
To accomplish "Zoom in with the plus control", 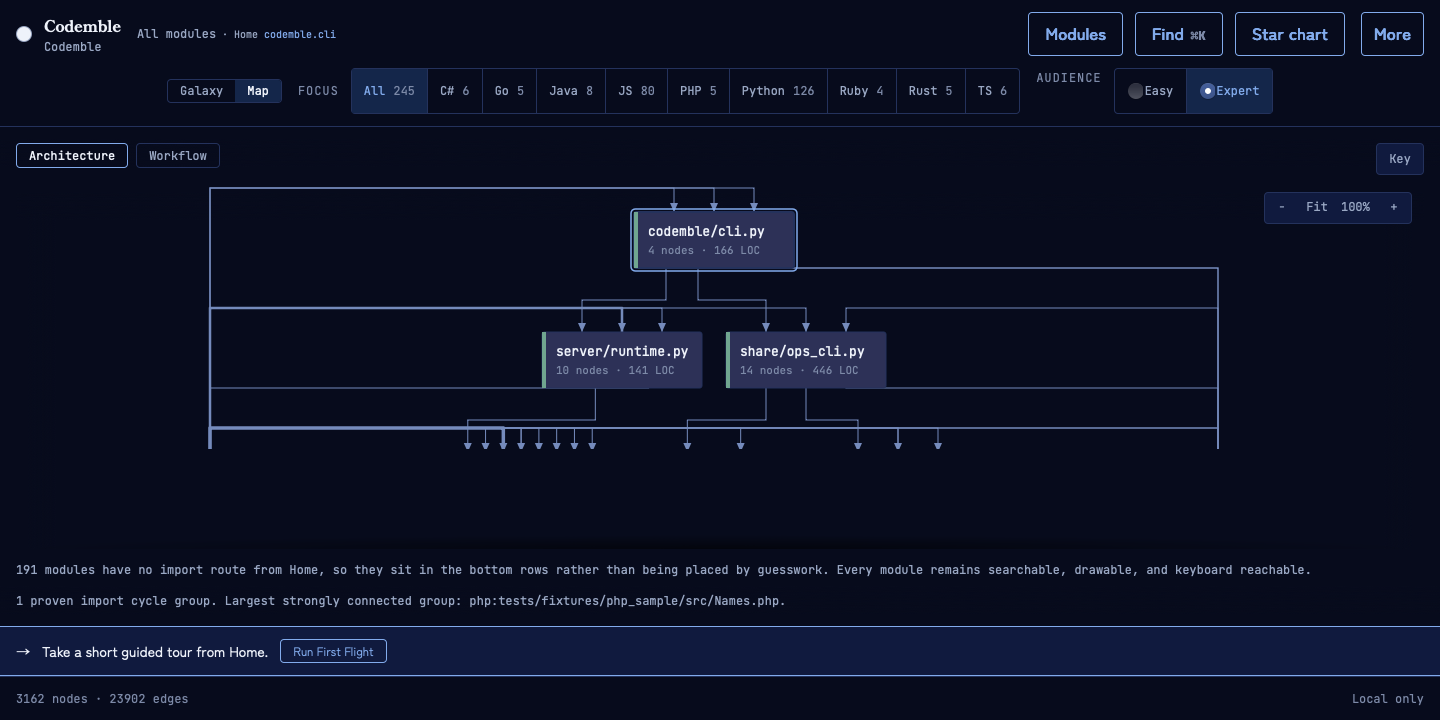I will tap(1393, 207).
